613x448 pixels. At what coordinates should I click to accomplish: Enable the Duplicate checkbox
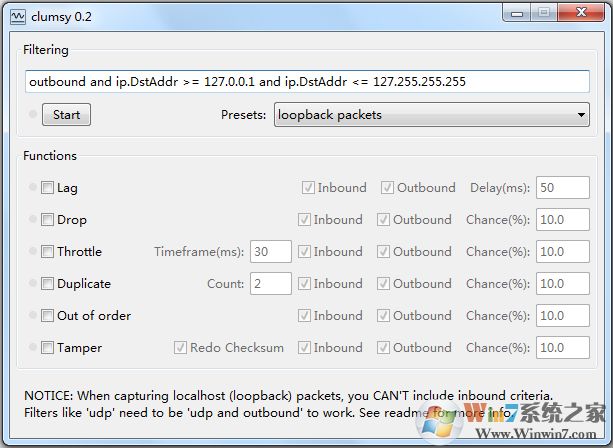tap(47, 283)
